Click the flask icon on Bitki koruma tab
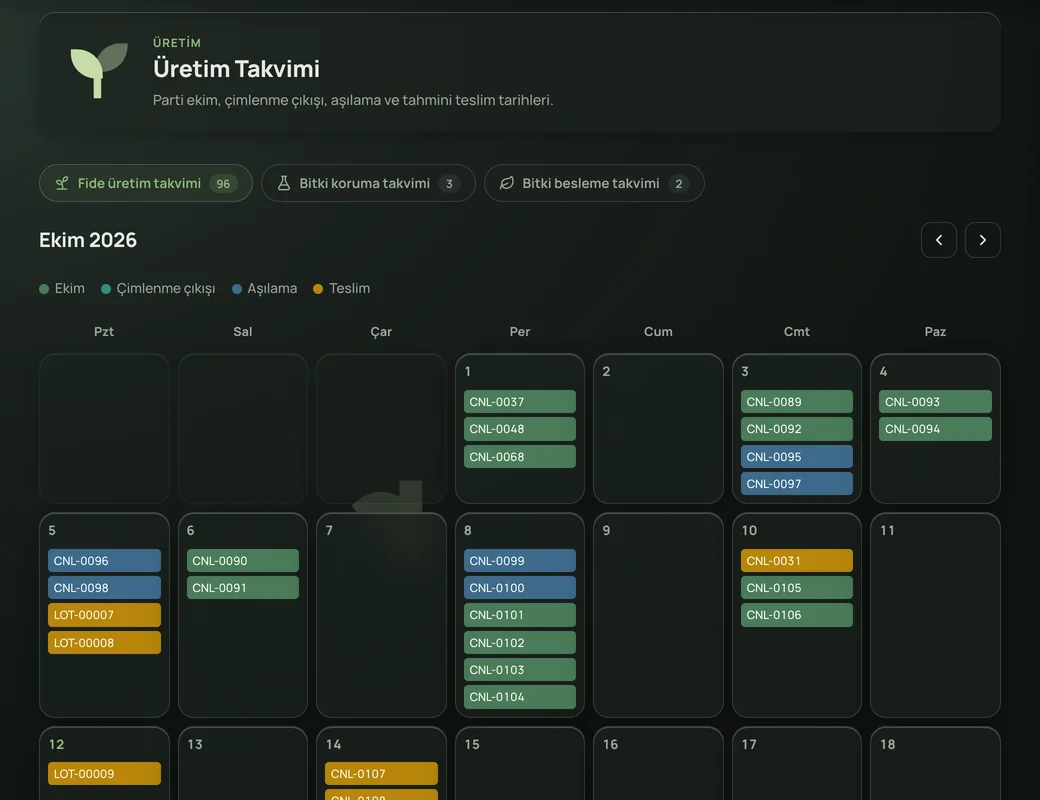 (x=284, y=183)
